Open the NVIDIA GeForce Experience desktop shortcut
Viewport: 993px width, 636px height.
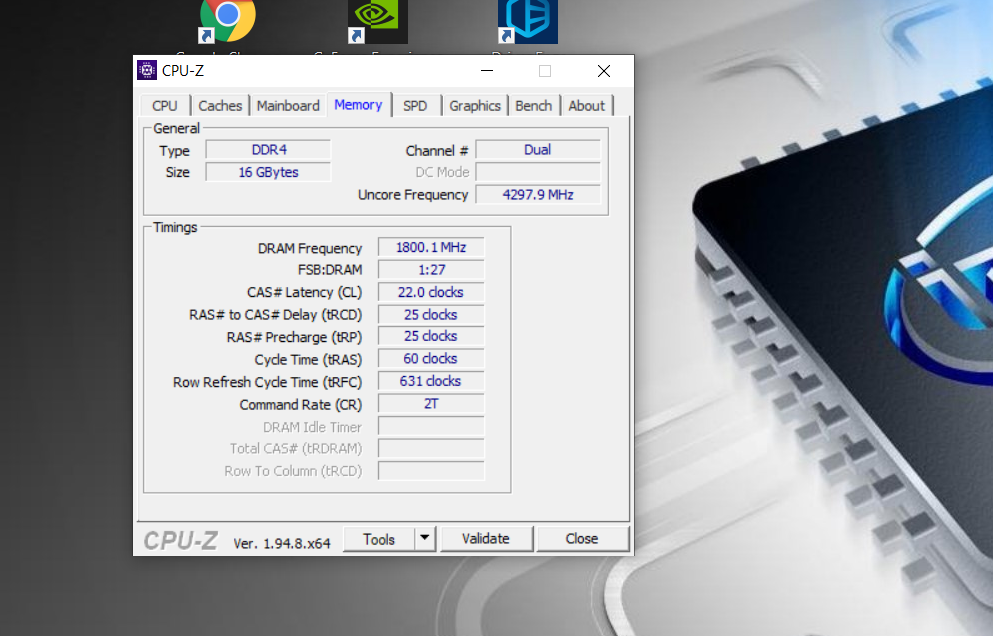coord(377,21)
